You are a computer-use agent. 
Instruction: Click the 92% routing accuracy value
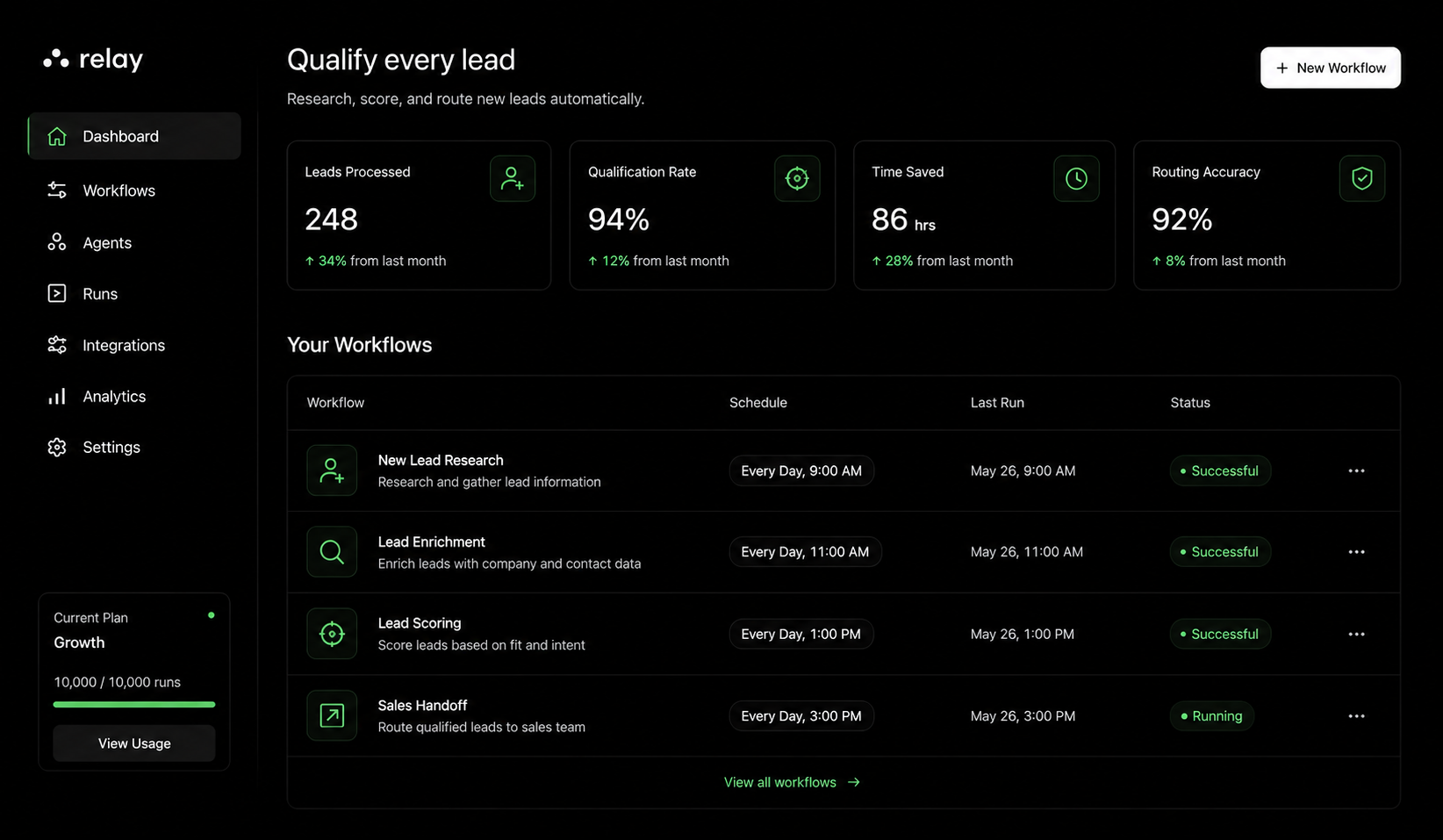pos(1182,219)
